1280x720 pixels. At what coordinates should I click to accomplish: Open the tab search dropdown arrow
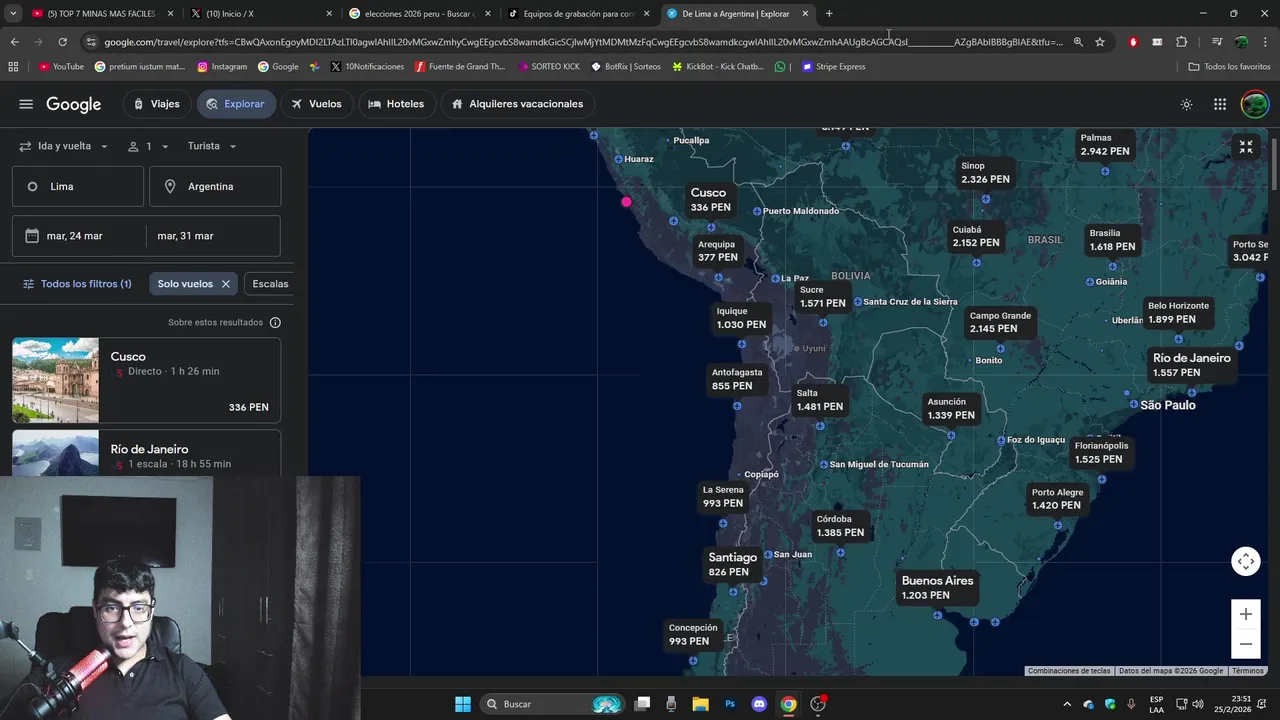tap(13, 14)
